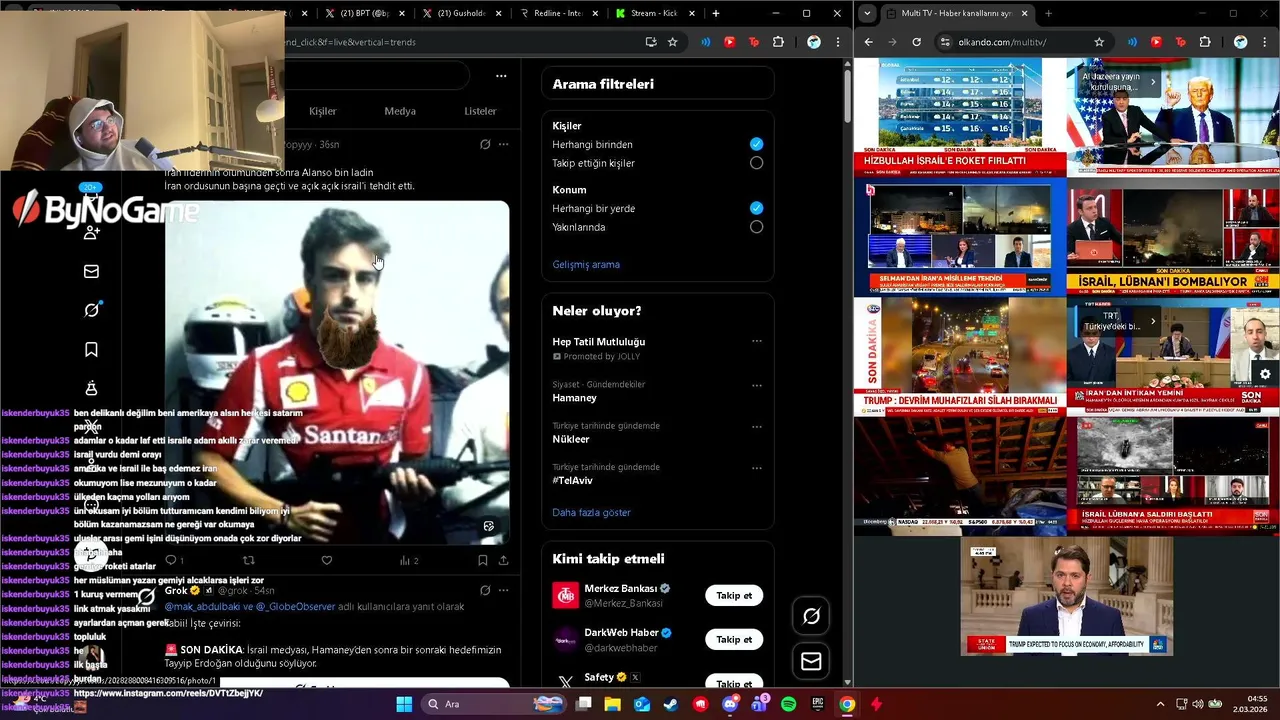Open floating messages envelope button

811,661
